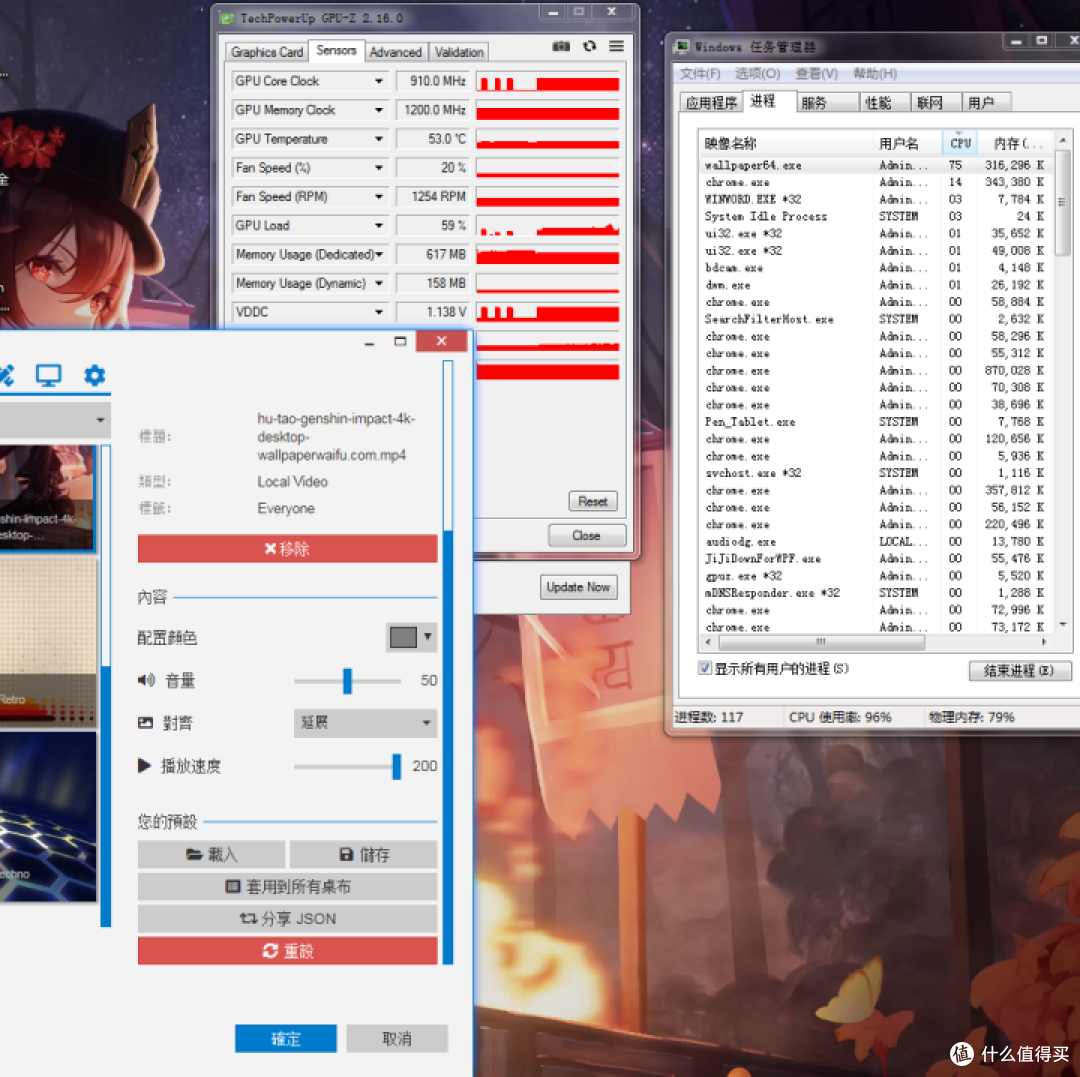Click the red 重設 reset button

point(287,951)
